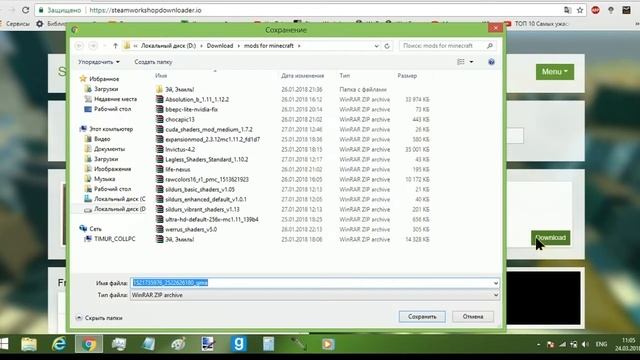Open the Тип файла combo box
This screenshot has width=640, height=360.
[315, 295]
